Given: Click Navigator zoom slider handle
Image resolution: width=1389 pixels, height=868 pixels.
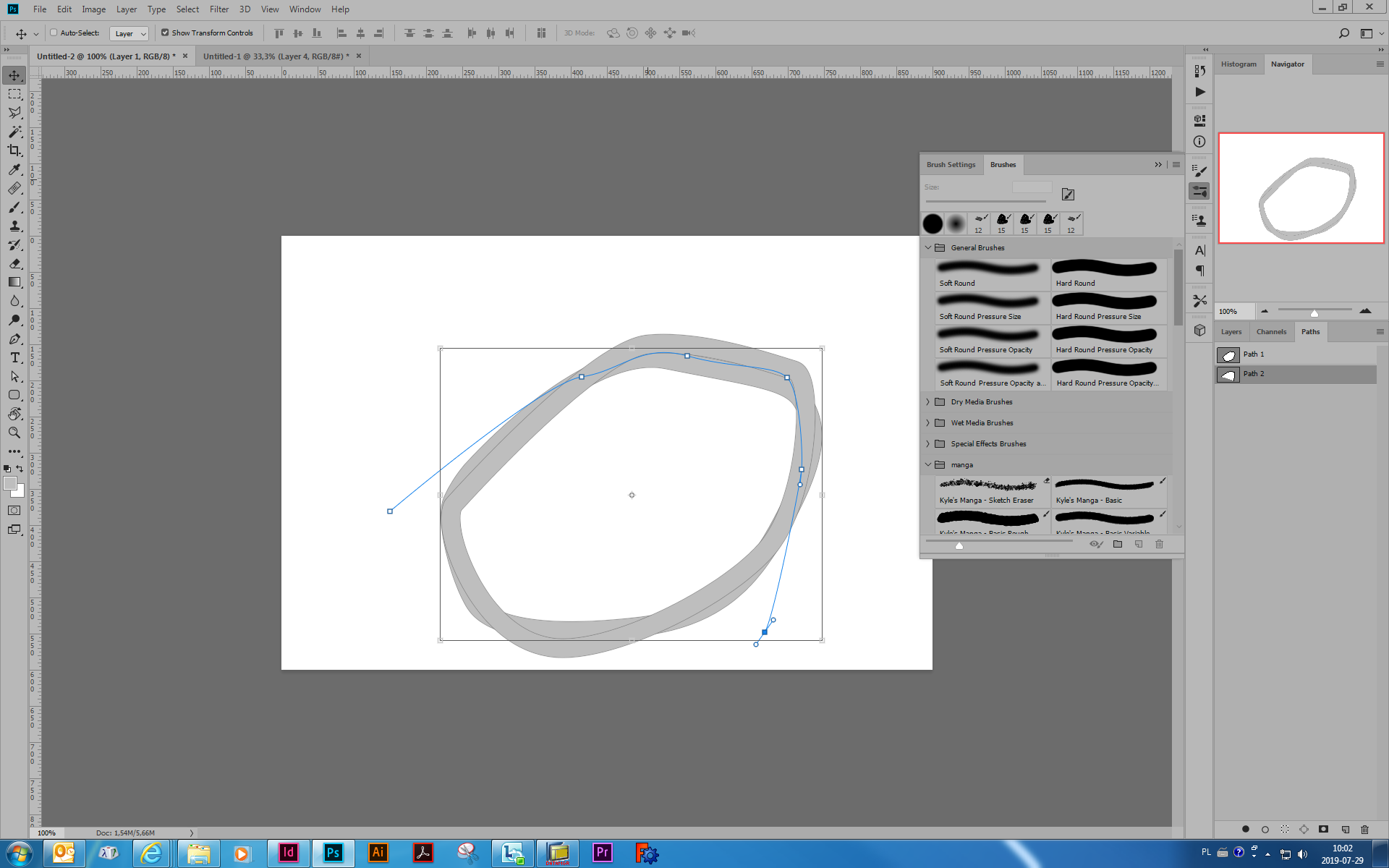Looking at the screenshot, I should coord(1314,312).
